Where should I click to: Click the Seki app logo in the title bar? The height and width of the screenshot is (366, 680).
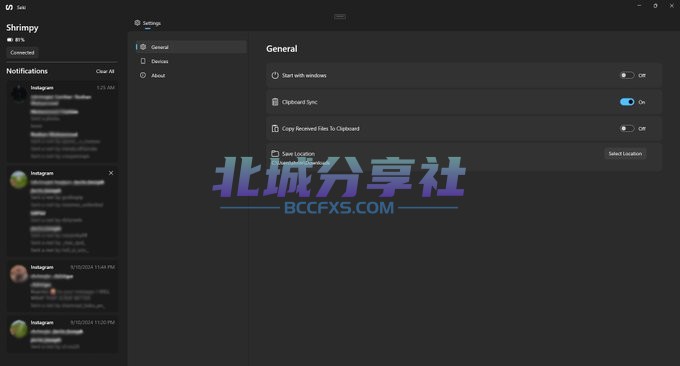point(9,7)
